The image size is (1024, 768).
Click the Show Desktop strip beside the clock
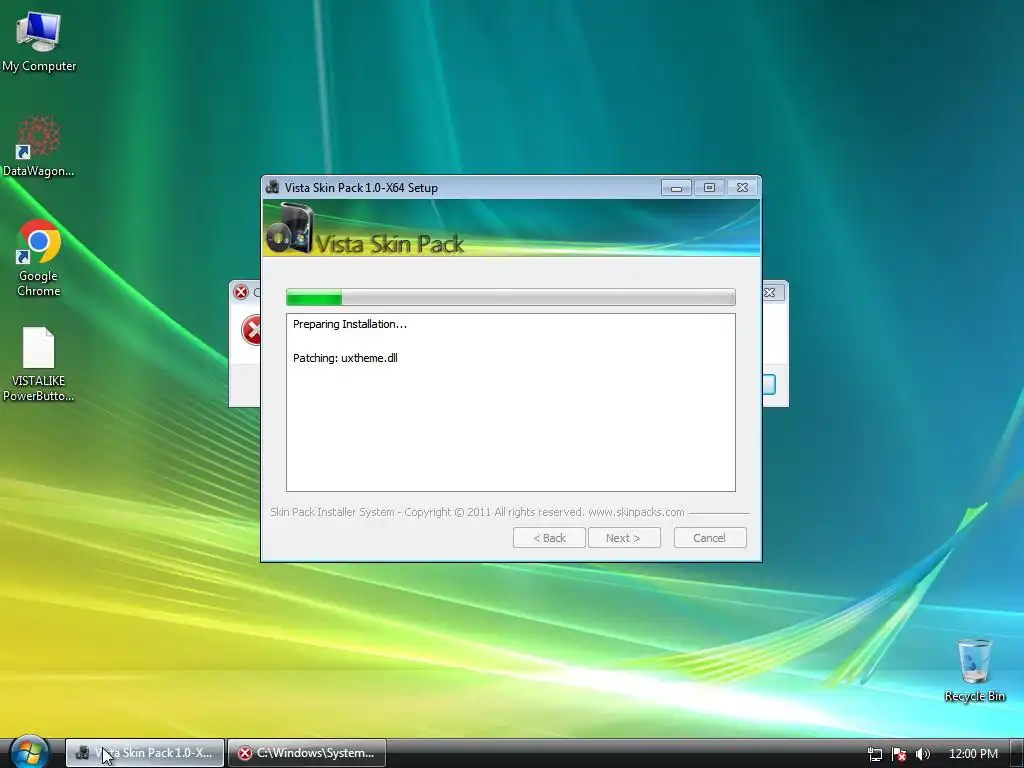(1016, 754)
